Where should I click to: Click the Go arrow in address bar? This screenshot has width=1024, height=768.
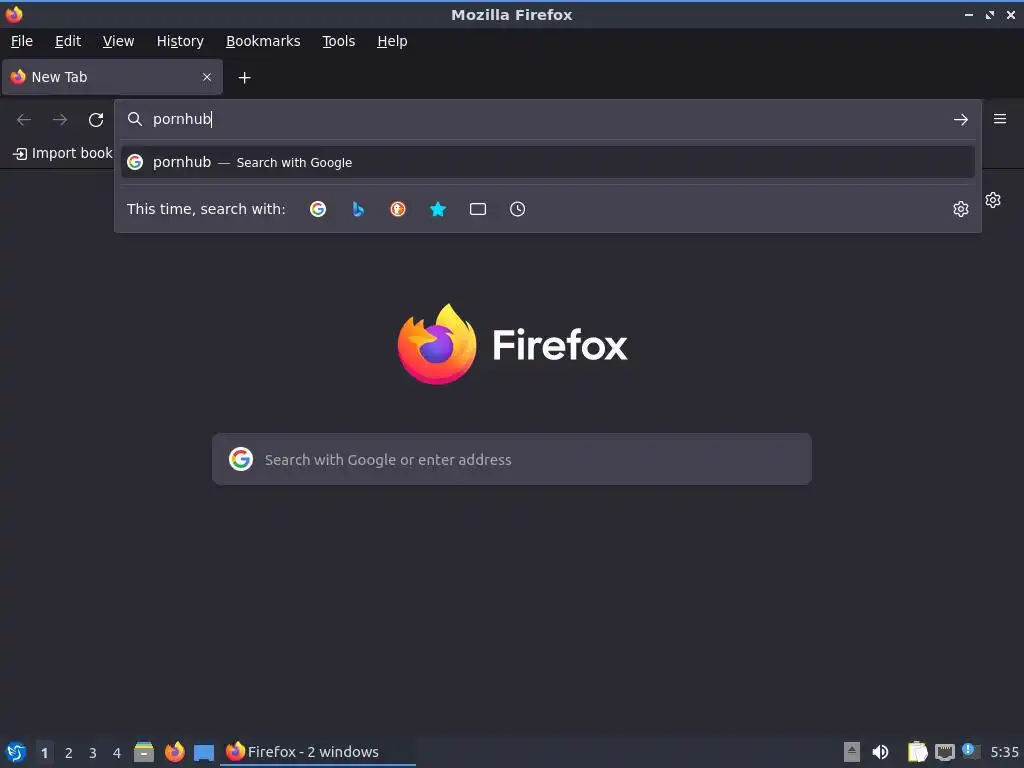click(960, 120)
